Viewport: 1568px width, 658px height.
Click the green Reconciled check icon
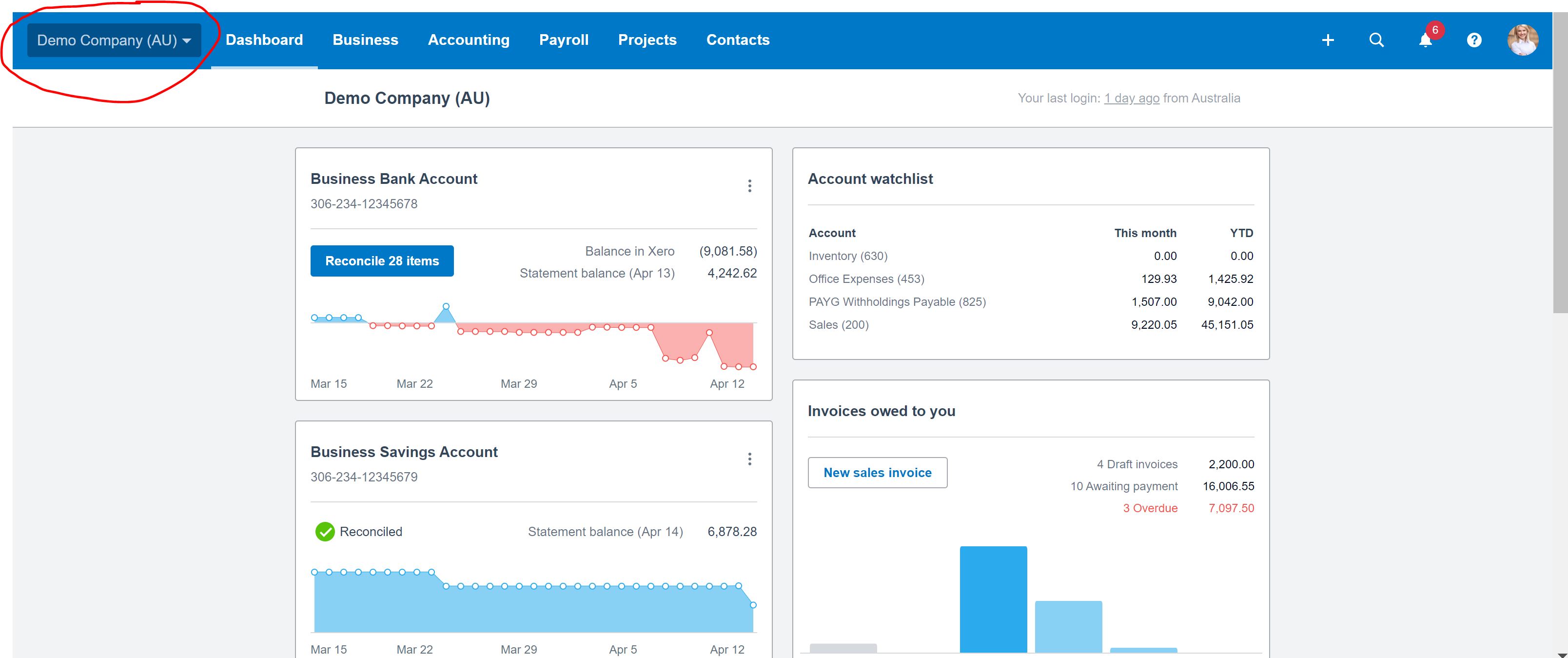pyautogui.click(x=325, y=531)
